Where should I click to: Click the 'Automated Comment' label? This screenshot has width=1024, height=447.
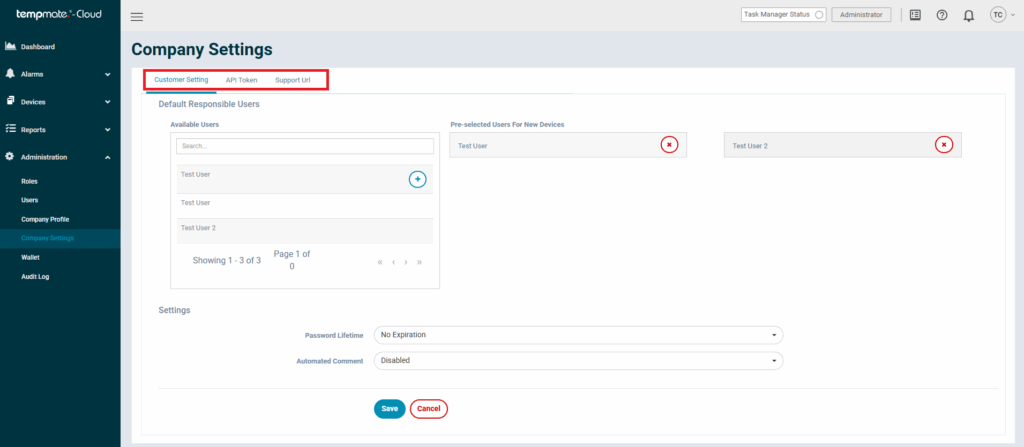(330, 361)
